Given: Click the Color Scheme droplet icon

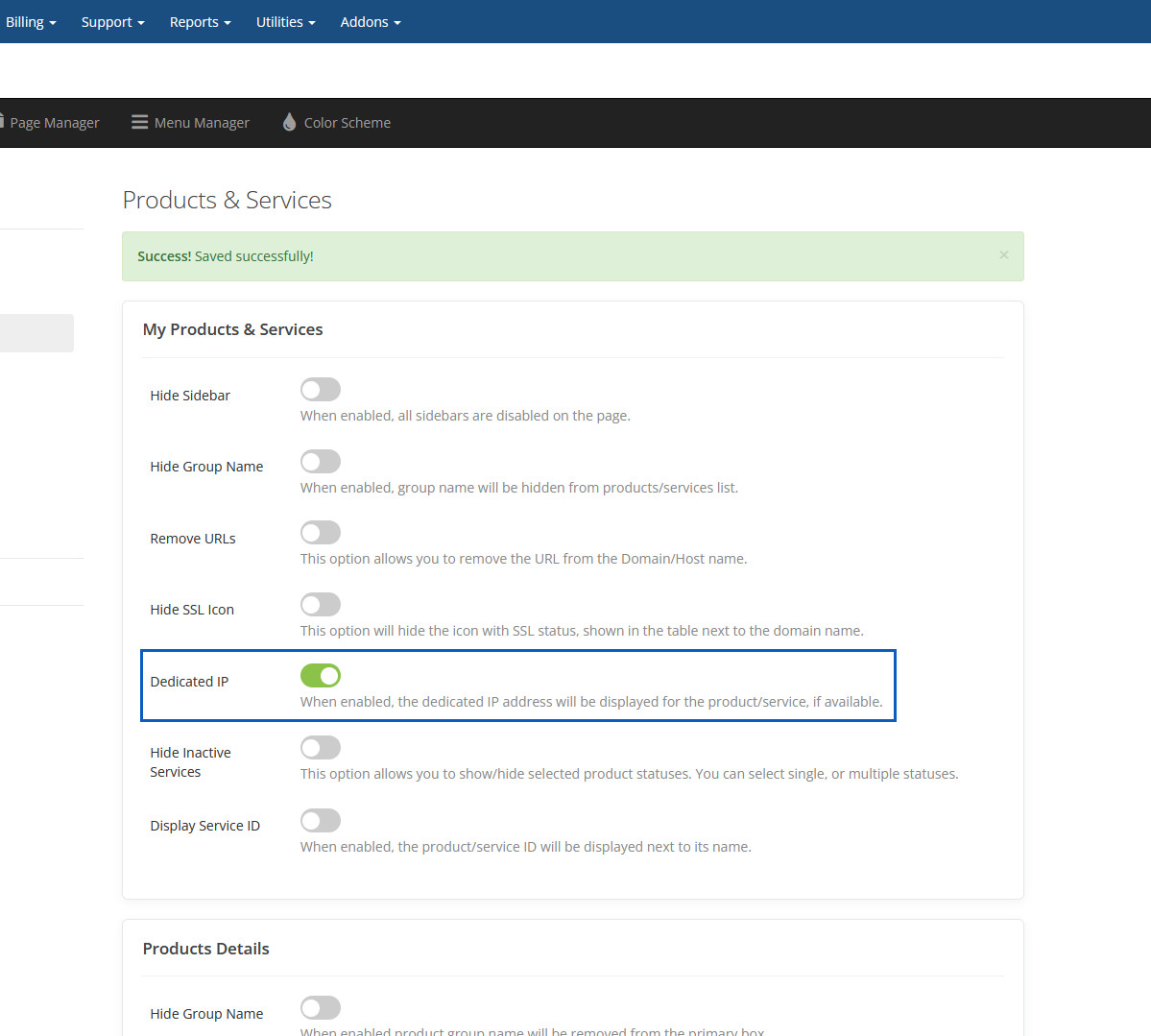Looking at the screenshot, I should coord(289,122).
